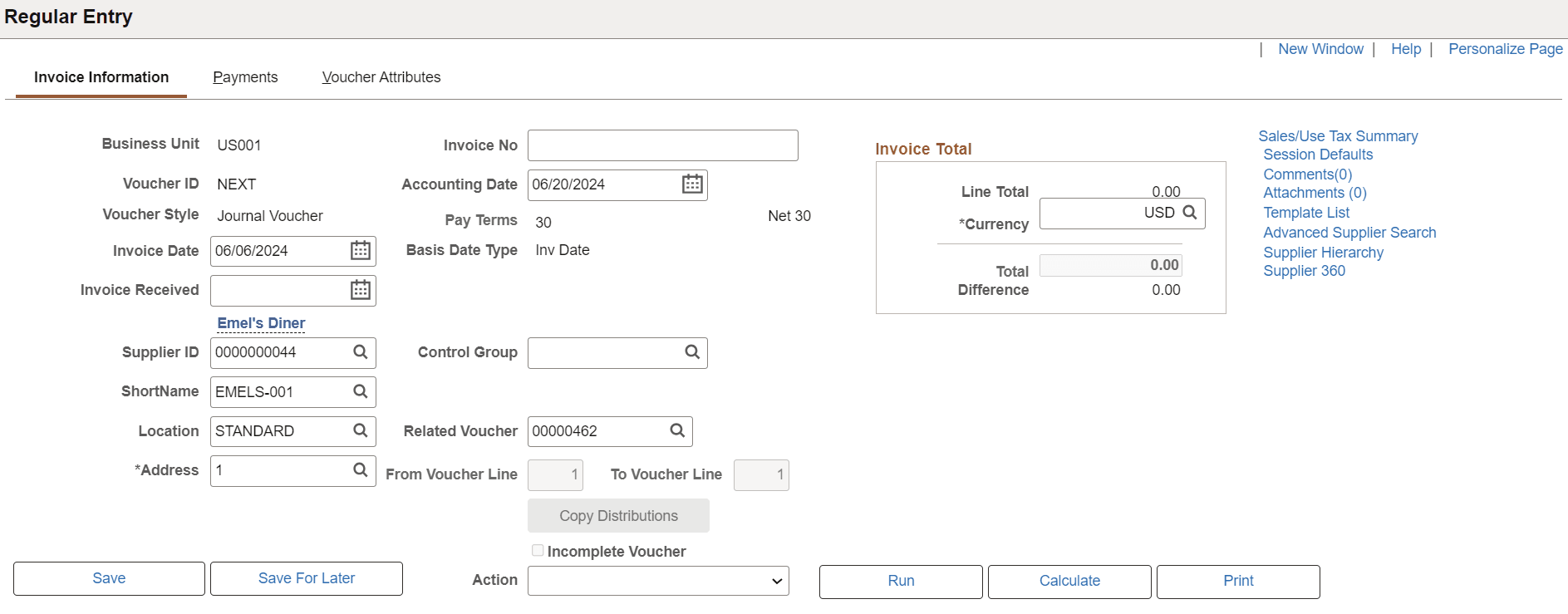
Task: Click the Total amount 0.00 field
Action: (x=1111, y=265)
